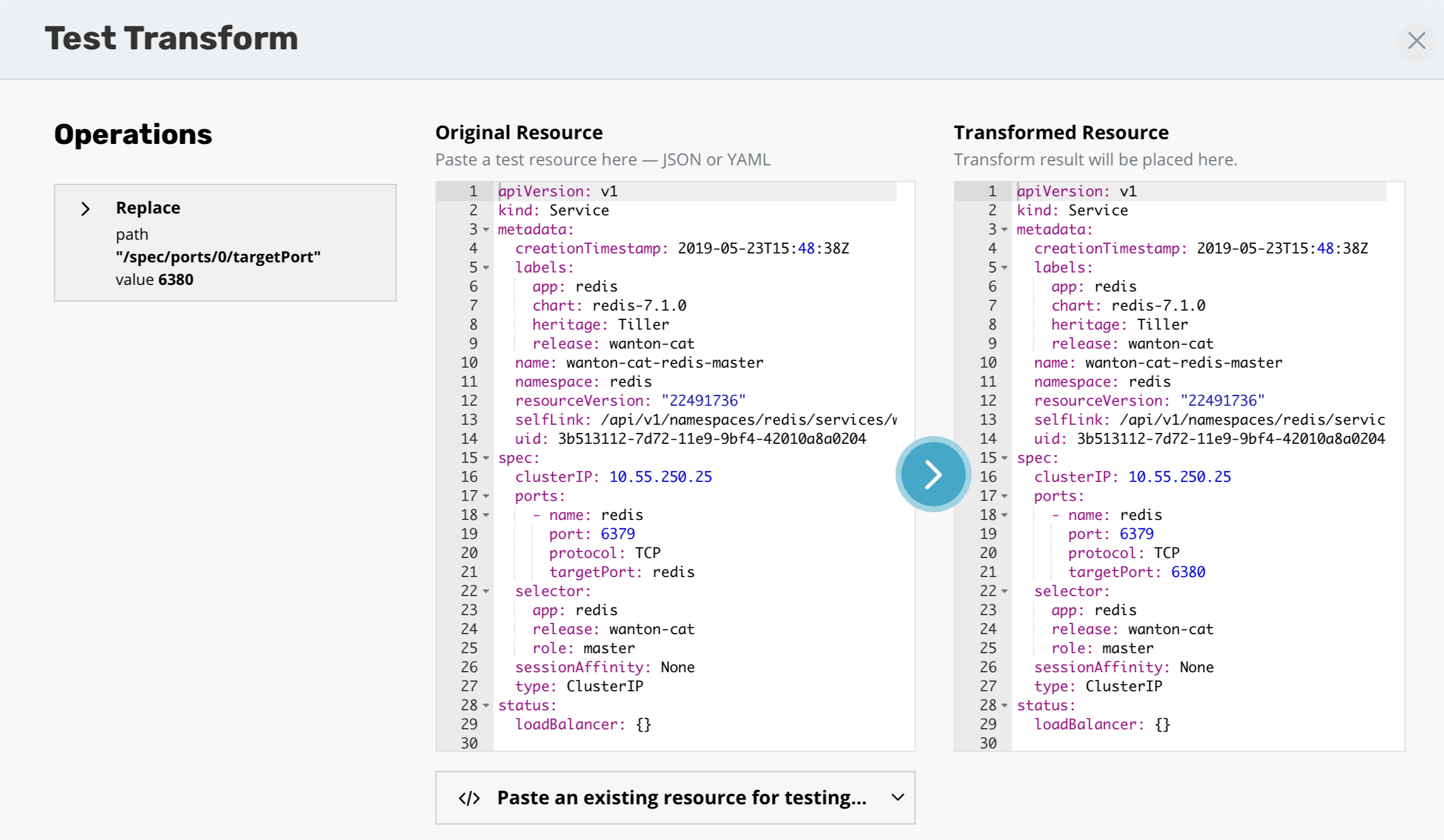This screenshot has width=1444, height=840.
Task: Click the blue run transform arrow
Action: coord(932,474)
